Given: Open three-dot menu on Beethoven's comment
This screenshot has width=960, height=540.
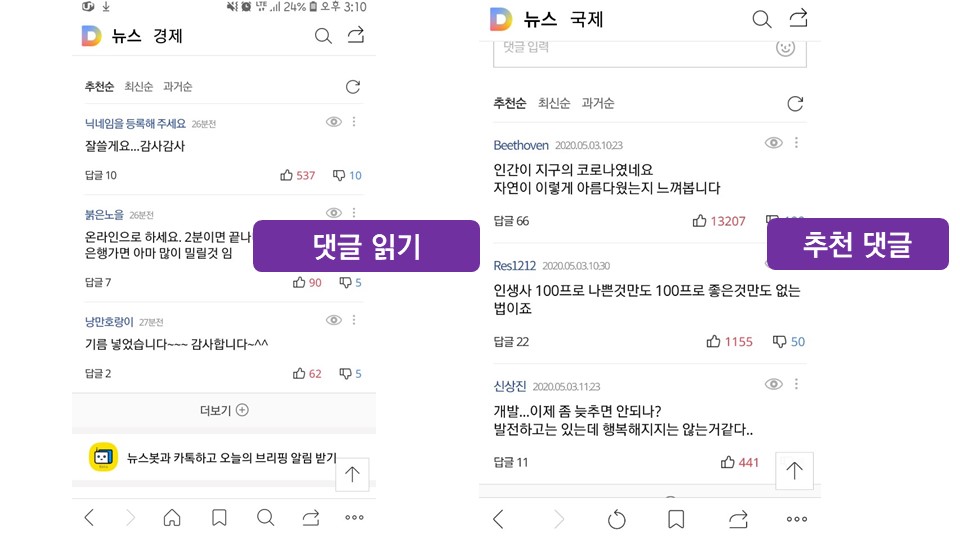Looking at the screenshot, I should 797,143.
